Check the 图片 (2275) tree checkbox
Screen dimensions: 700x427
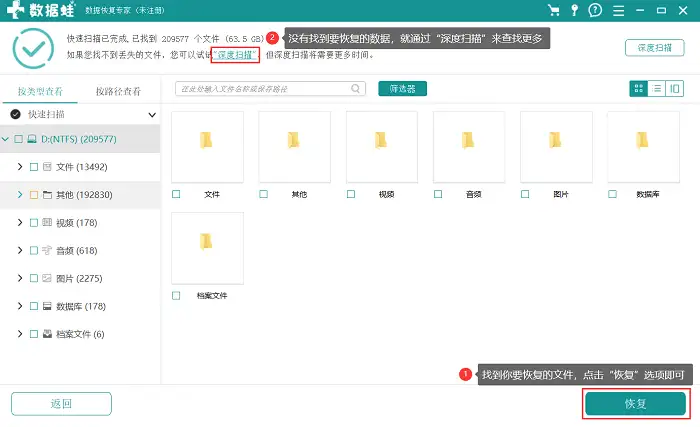(33, 278)
